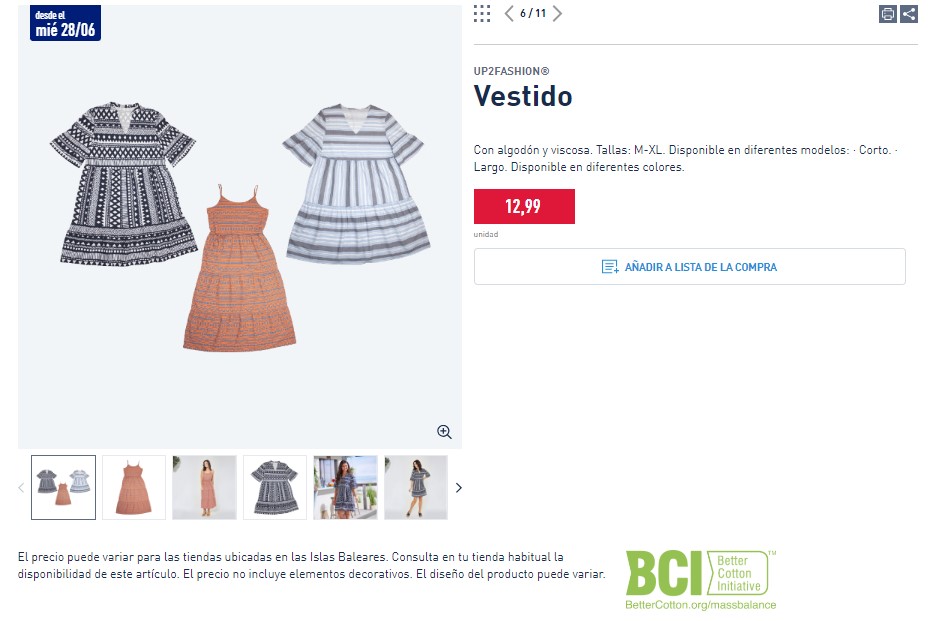The image size is (944, 621).
Task: Click the print page icon
Action: coord(887,14)
